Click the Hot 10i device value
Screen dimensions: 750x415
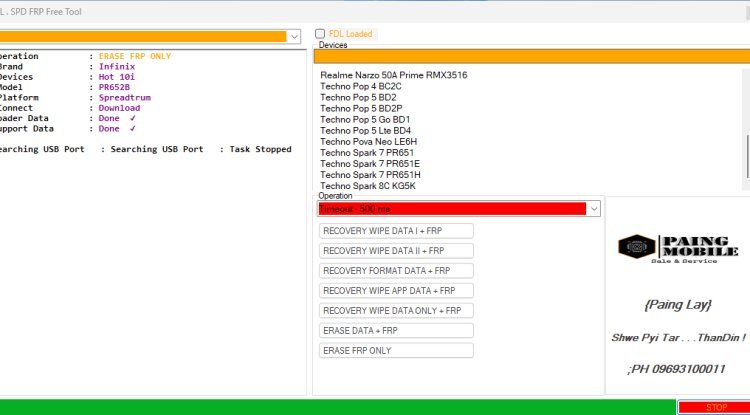coord(117,77)
